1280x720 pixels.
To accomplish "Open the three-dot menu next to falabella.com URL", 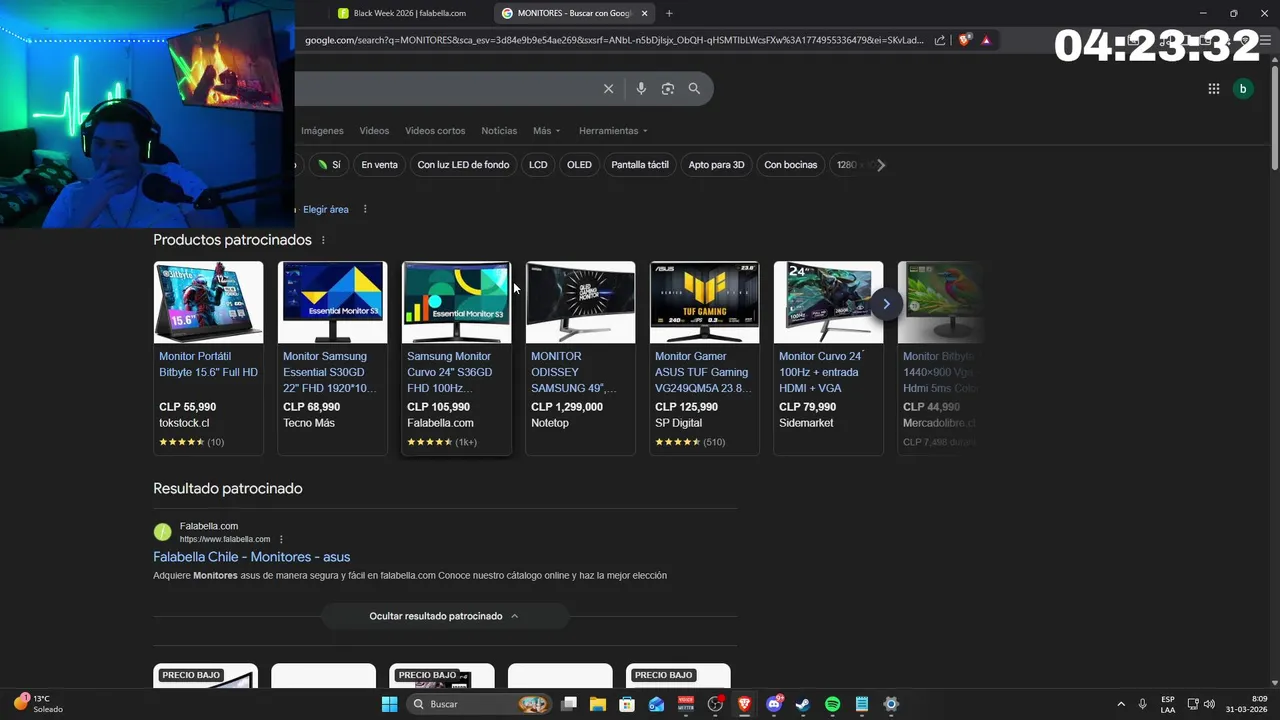I will click(x=281, y=540).
